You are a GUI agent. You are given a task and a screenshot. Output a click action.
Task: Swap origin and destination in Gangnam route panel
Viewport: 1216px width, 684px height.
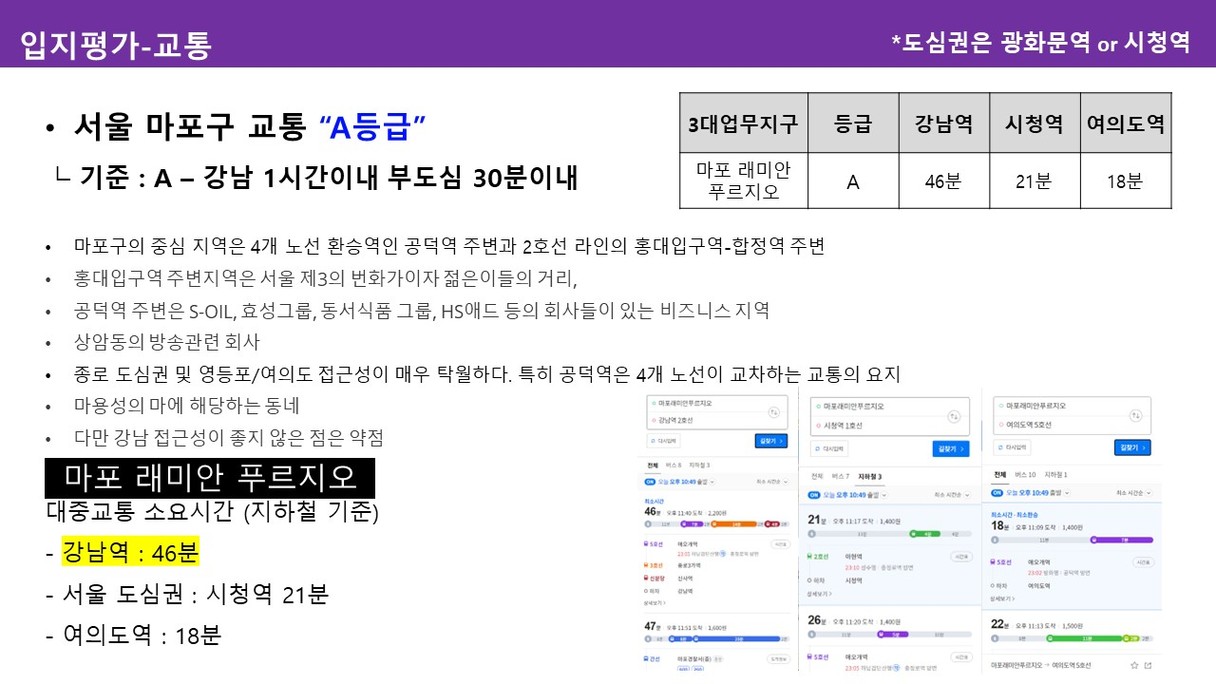click(x=774, y=412)
